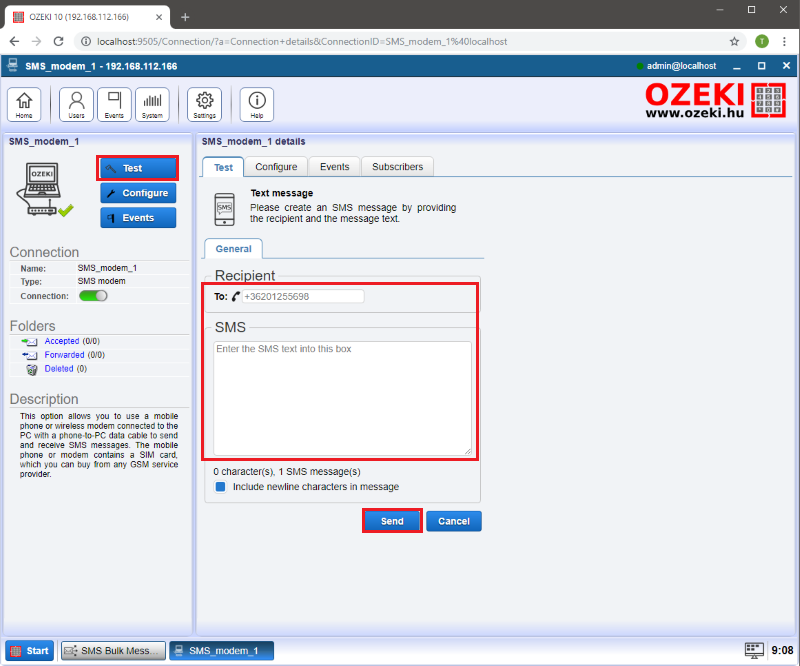Click the recipient phone number field
This screenshot has height=666, width=800.
pos(302,297)
